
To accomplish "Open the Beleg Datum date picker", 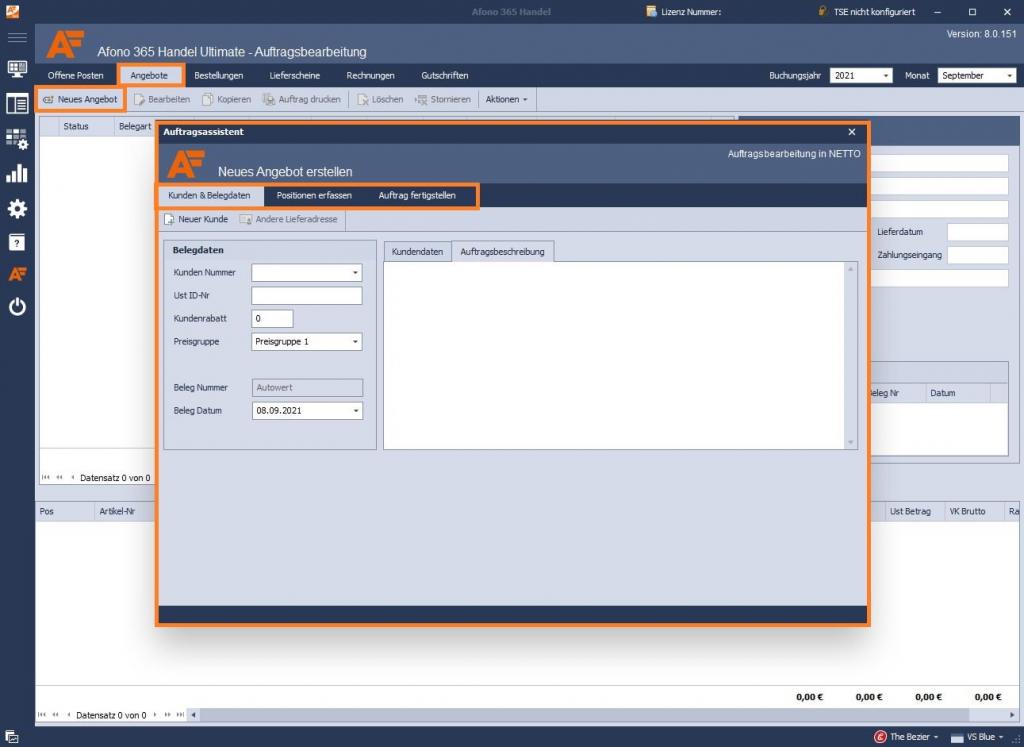I will click(356, 411).
